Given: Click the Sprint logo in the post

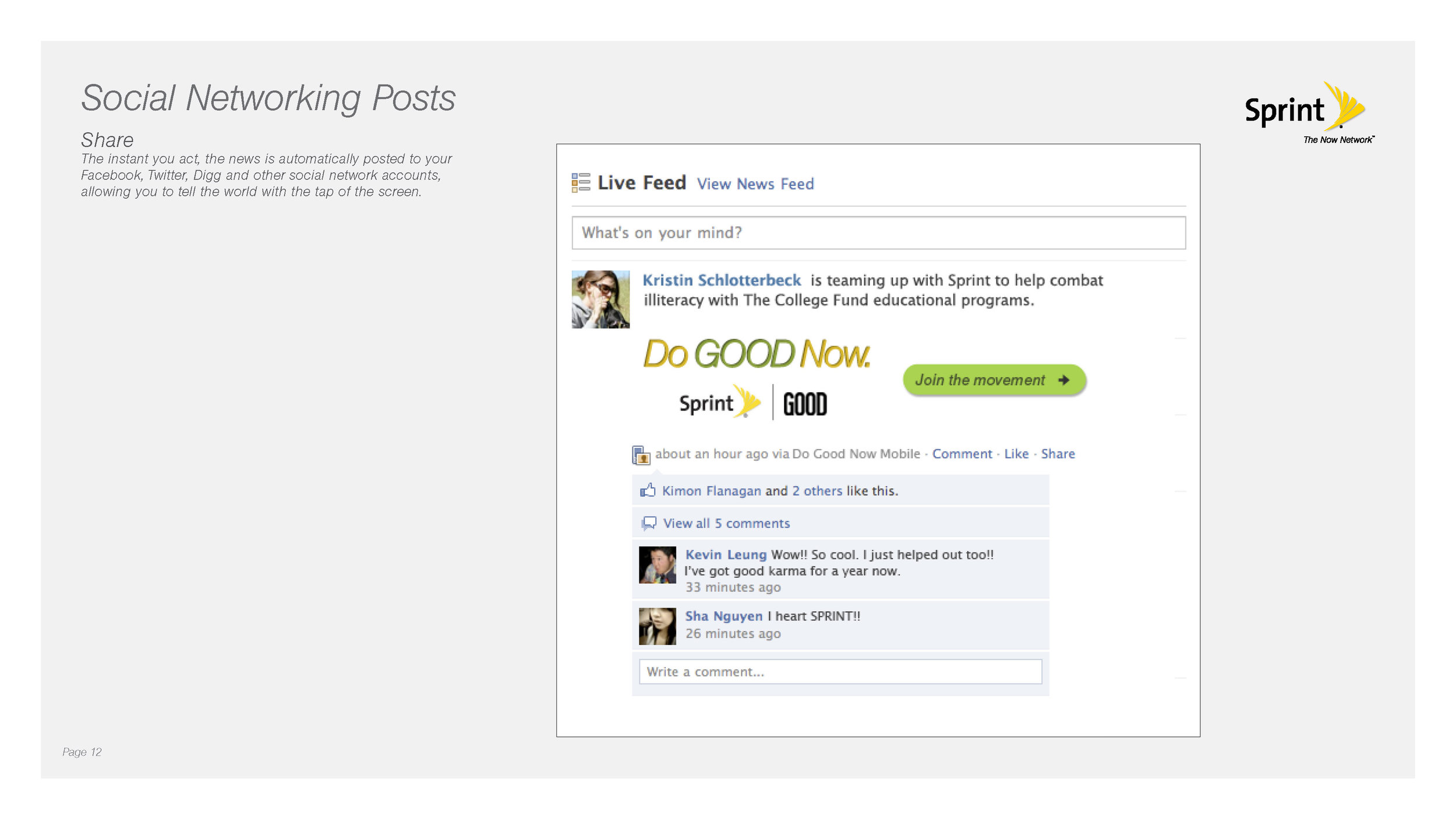Looking at the screenshot, I should click(720, 402).
